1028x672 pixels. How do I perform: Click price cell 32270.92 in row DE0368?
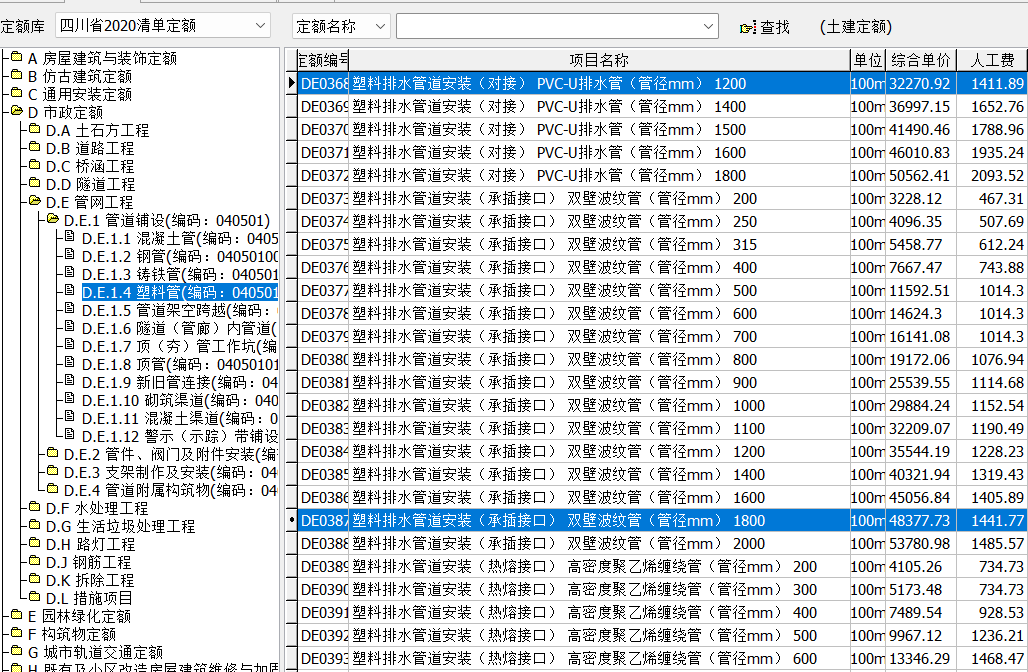tap(920, 84)
